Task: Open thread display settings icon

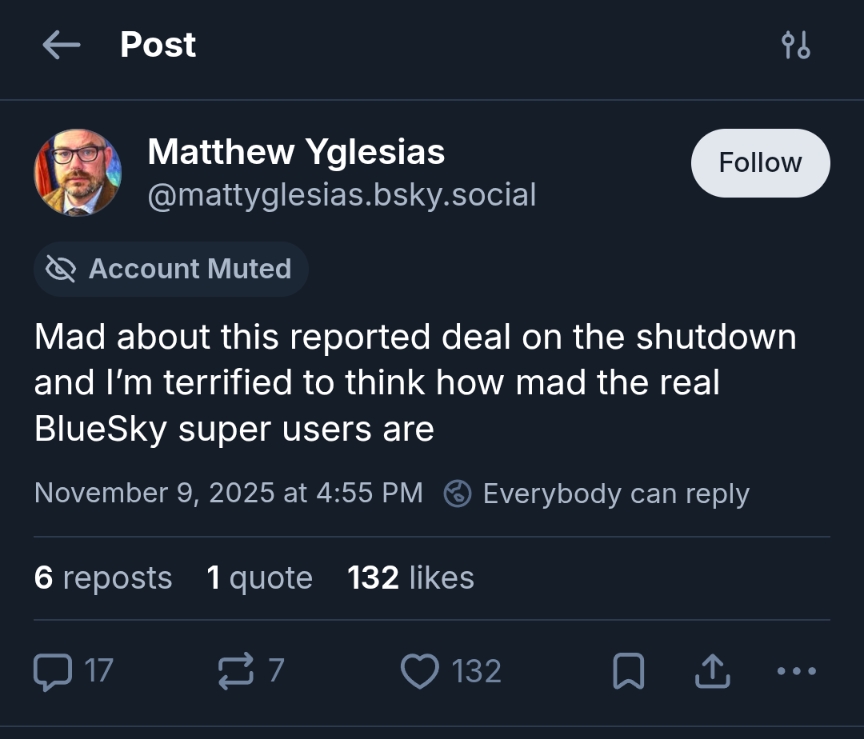Action: [796, 45]
